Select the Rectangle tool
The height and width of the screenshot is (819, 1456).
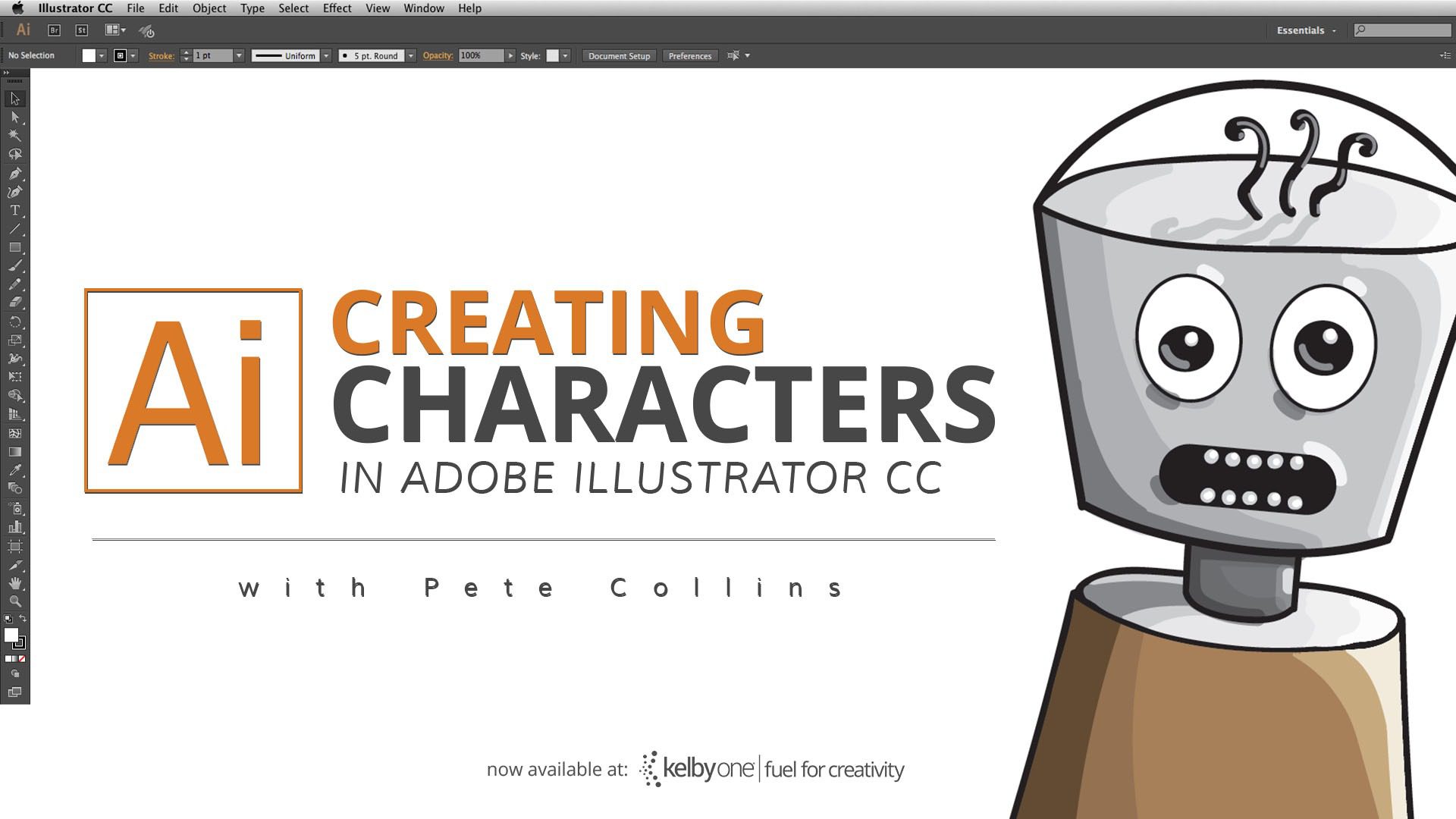14,247
